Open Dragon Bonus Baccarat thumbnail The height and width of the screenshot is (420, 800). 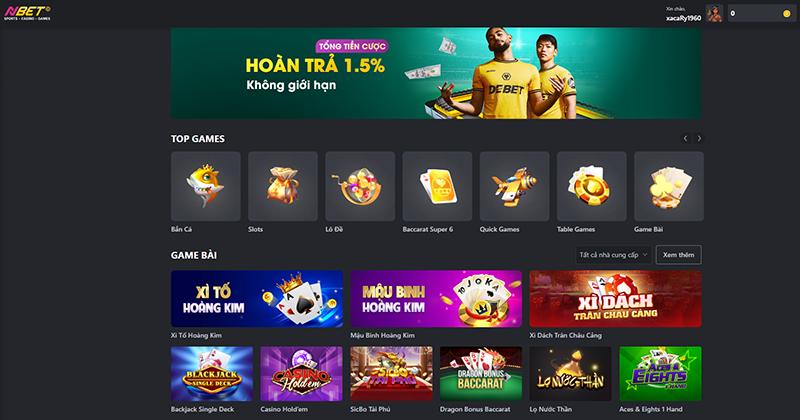click(481, 374)
